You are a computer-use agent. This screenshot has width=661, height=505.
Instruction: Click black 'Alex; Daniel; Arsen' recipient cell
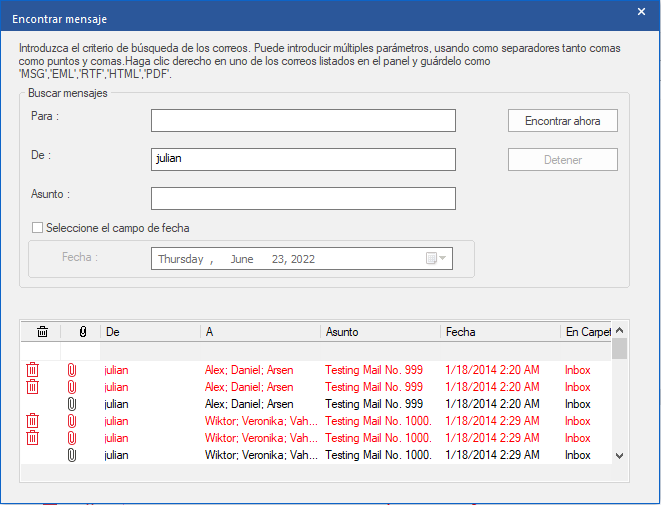[249, 404]
